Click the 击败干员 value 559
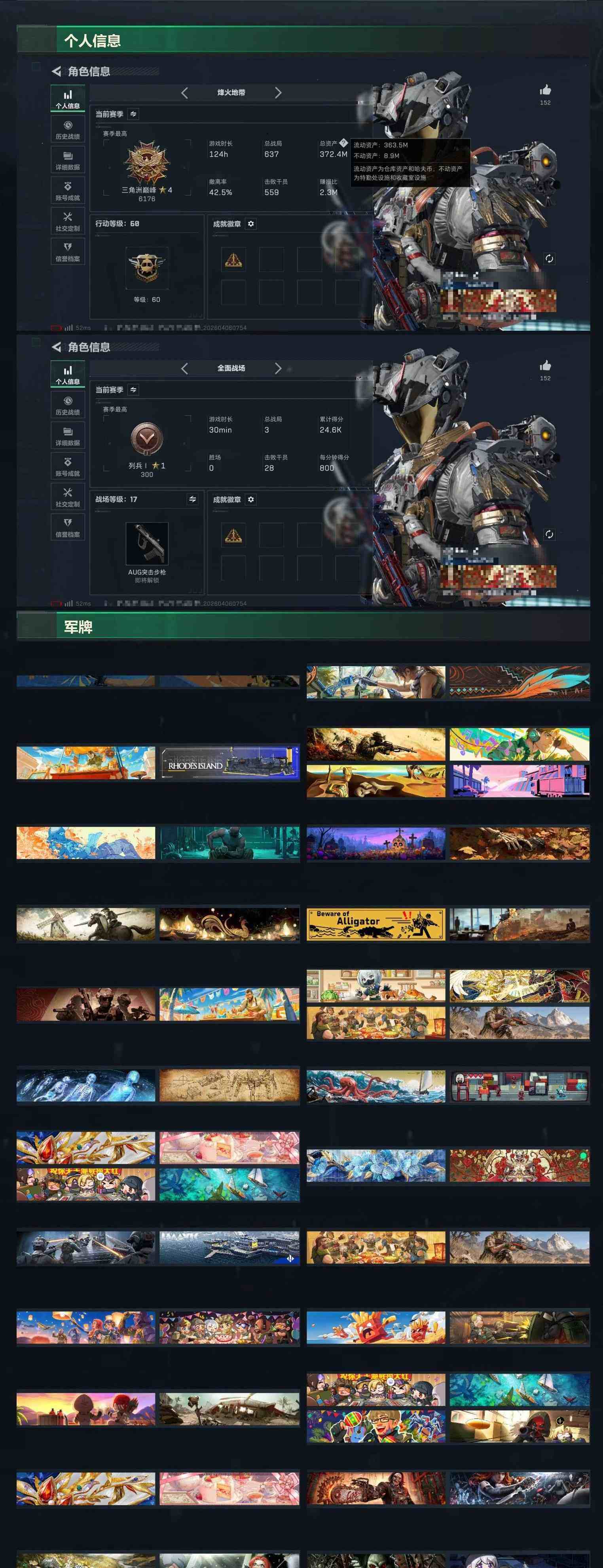This screenshot has height=1568, width=603. click(x=272, y=192)
